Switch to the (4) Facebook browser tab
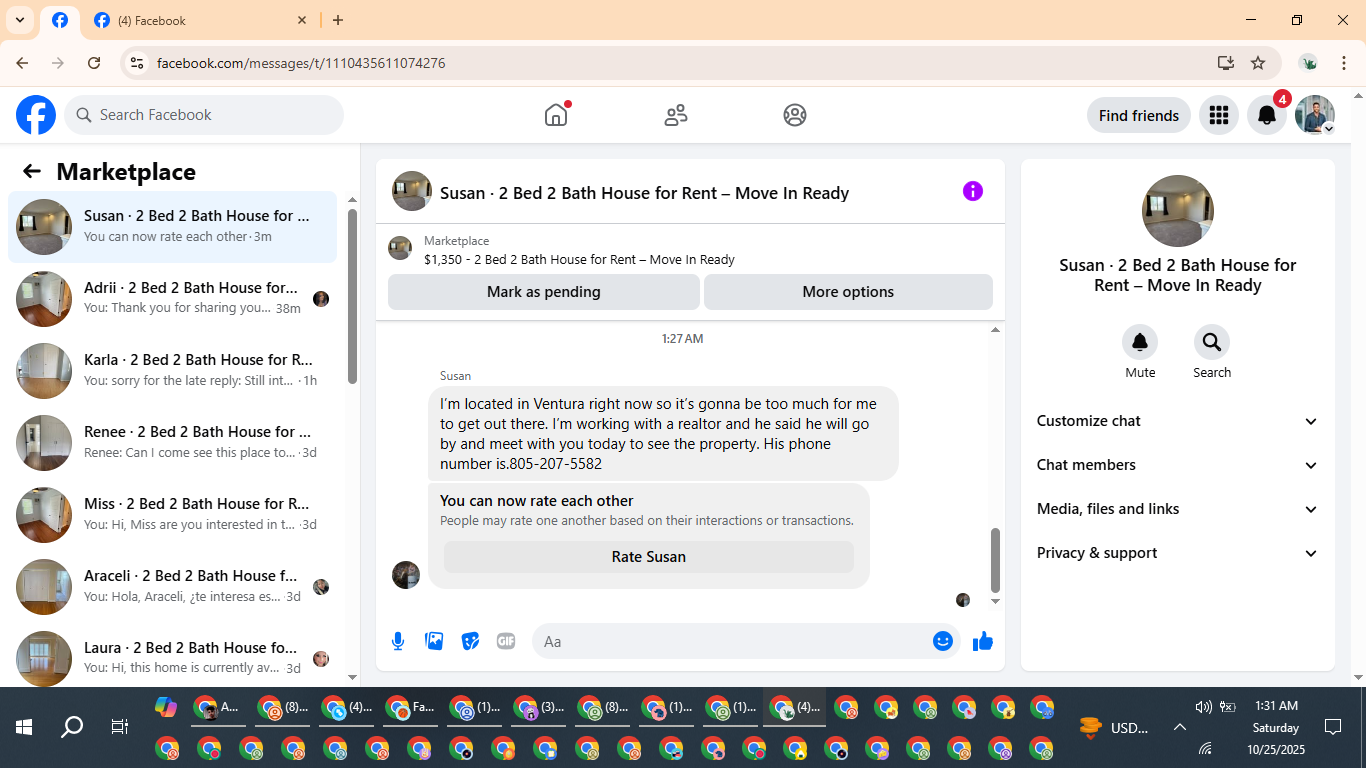 point(200,20)
